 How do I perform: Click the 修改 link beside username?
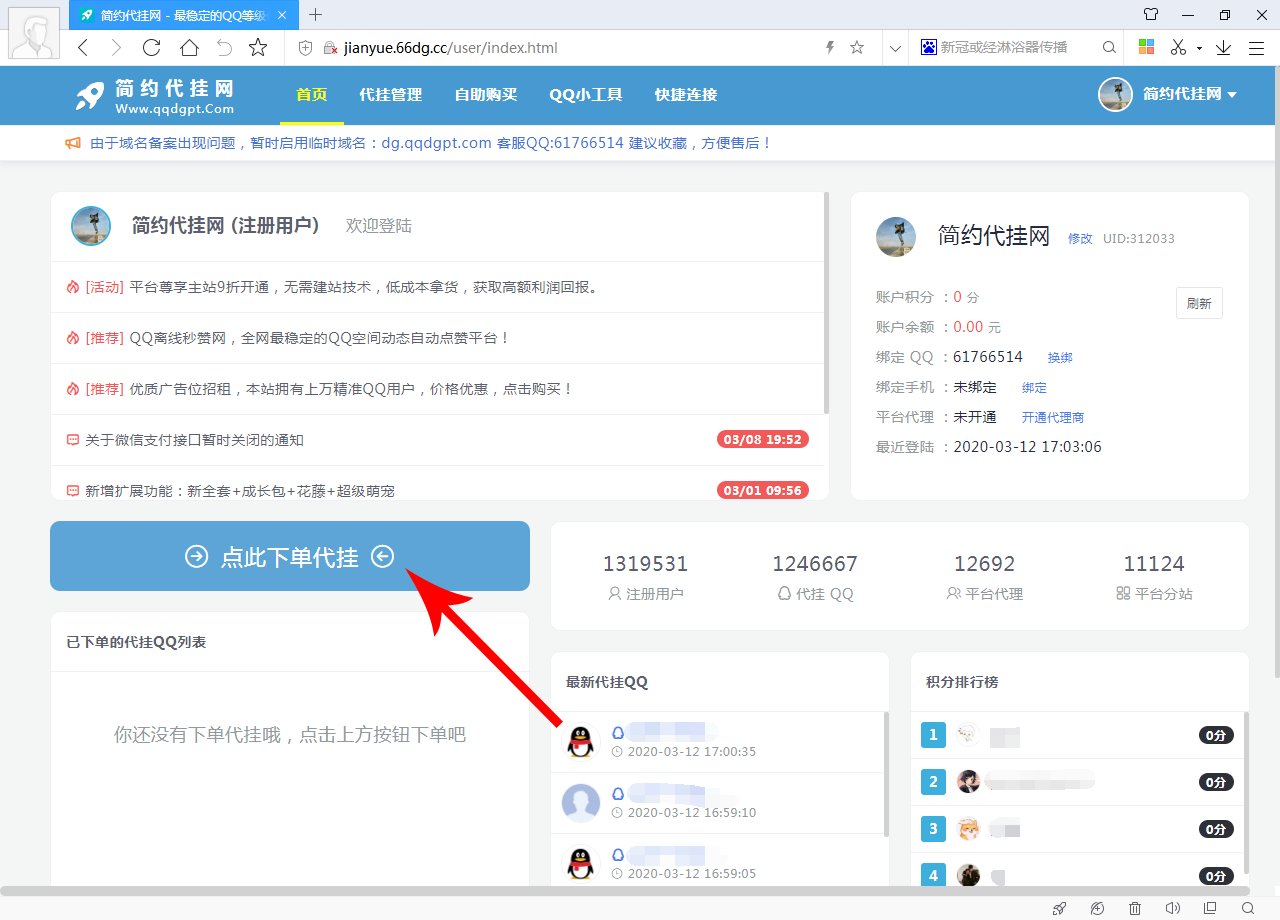point(1080,239)
